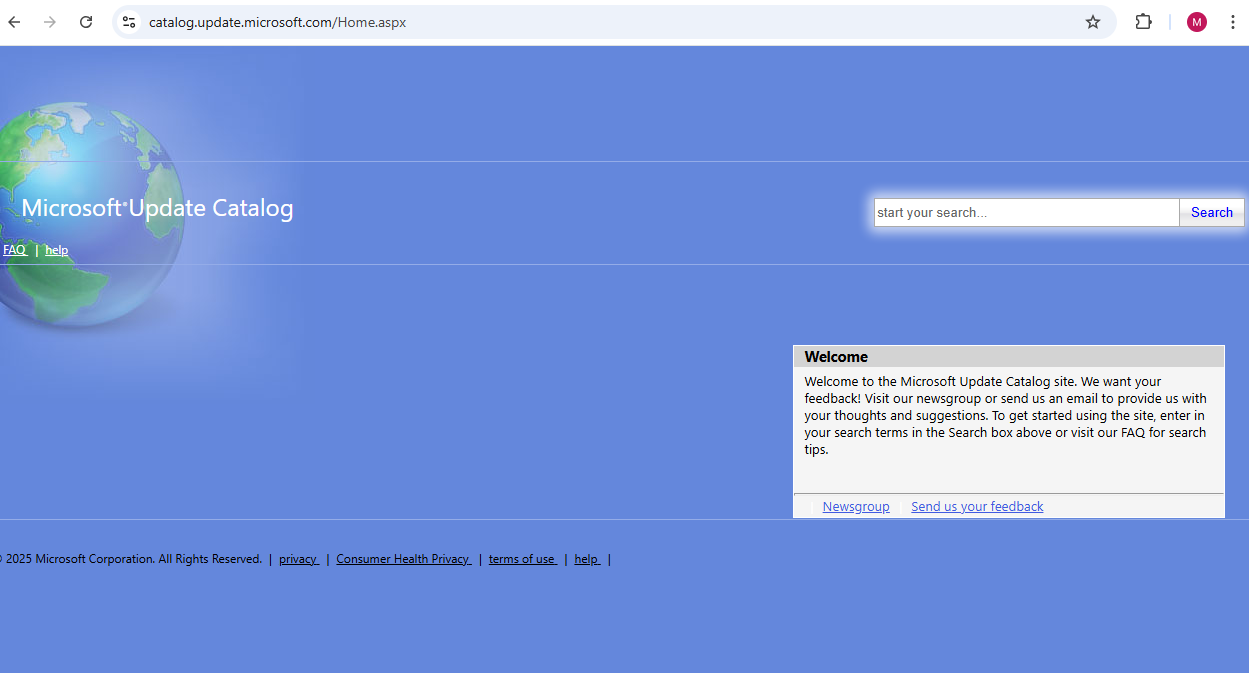The image size is (1249, 673).
Task: Click the Microsoft Corporation copyright text
Action: pyautogui.click(x=130, y=559)
